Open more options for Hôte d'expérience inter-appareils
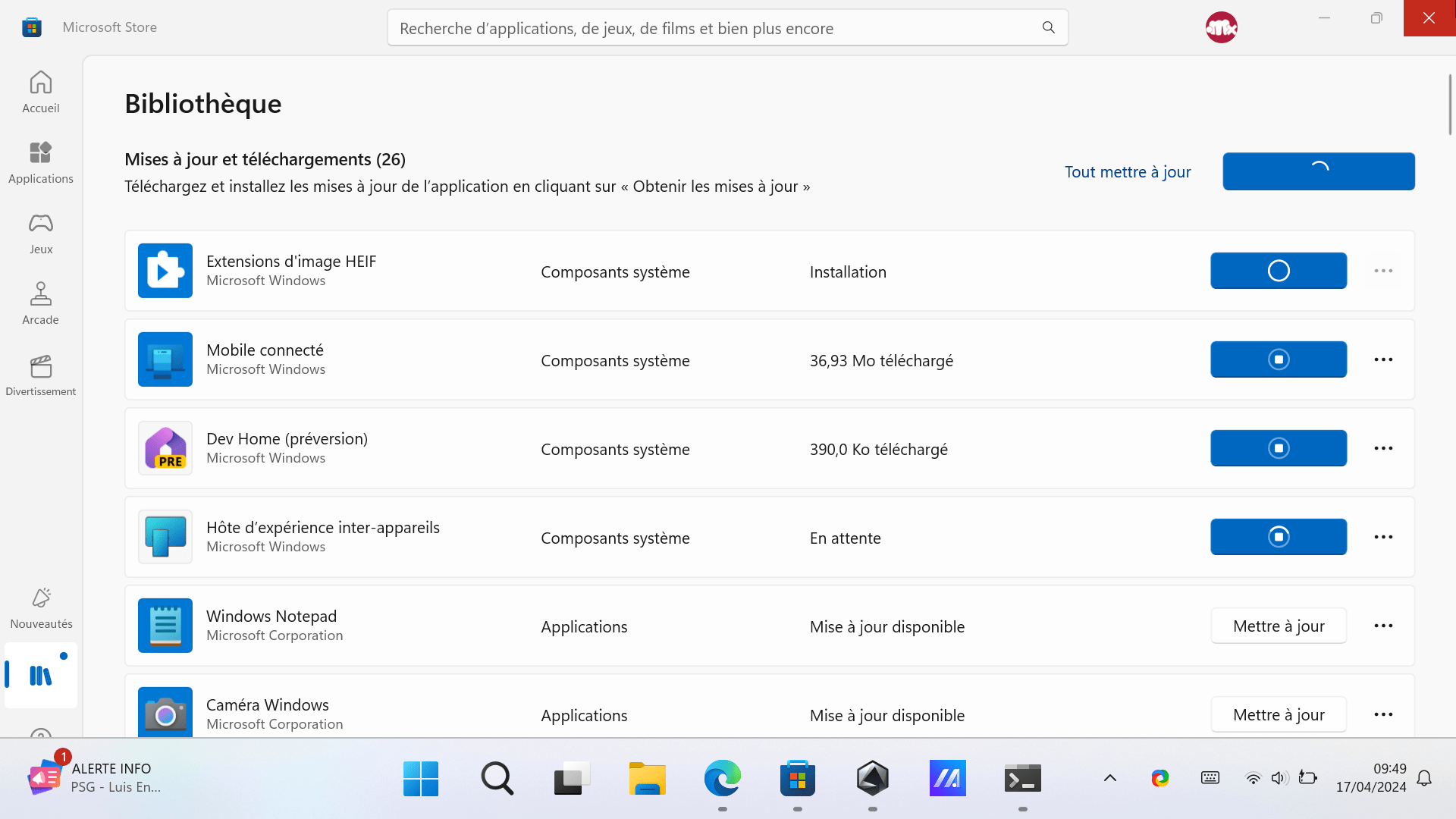The height and width of the screenshot is (819, 1456). tap(1383, 537)
